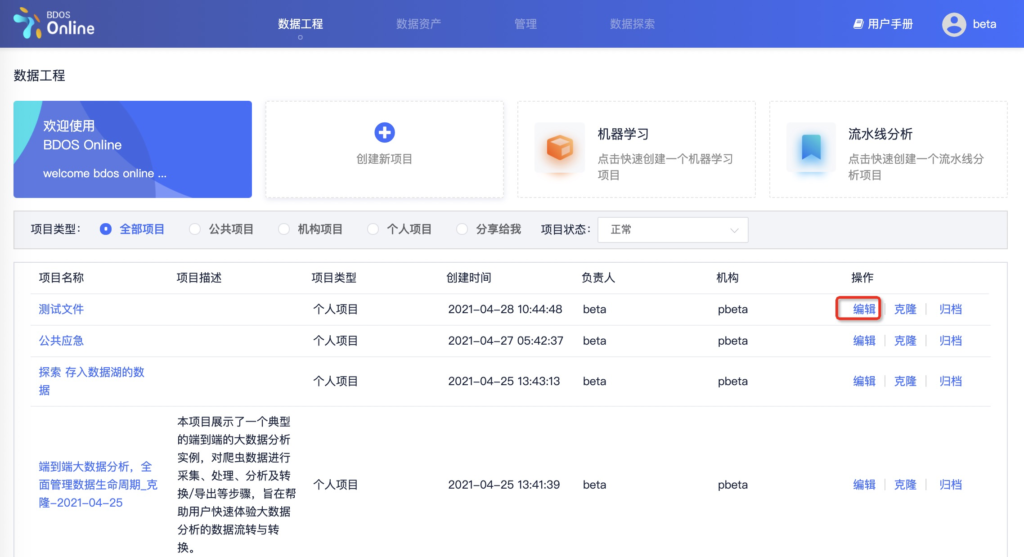Viewport: 1024px width, 557px height.
Task: Select the 全部项目 radio button
Action: [105, 229]
